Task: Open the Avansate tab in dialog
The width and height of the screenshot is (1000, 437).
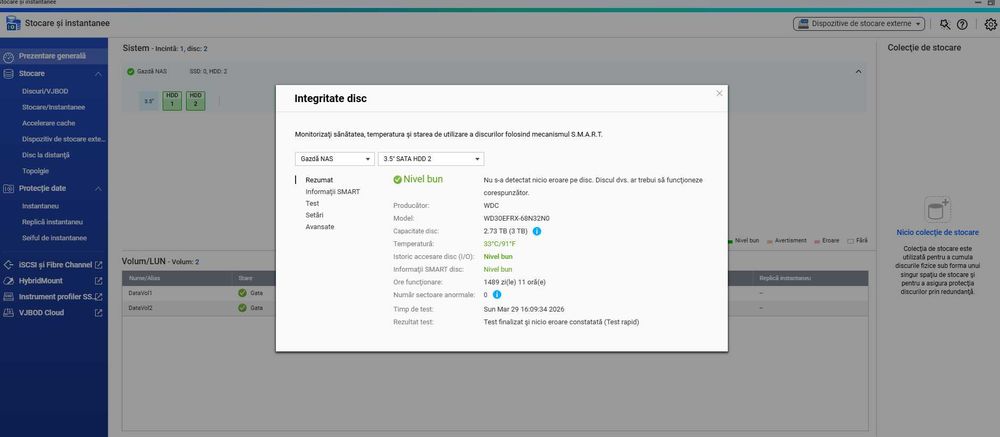Action: click(320, 226)
